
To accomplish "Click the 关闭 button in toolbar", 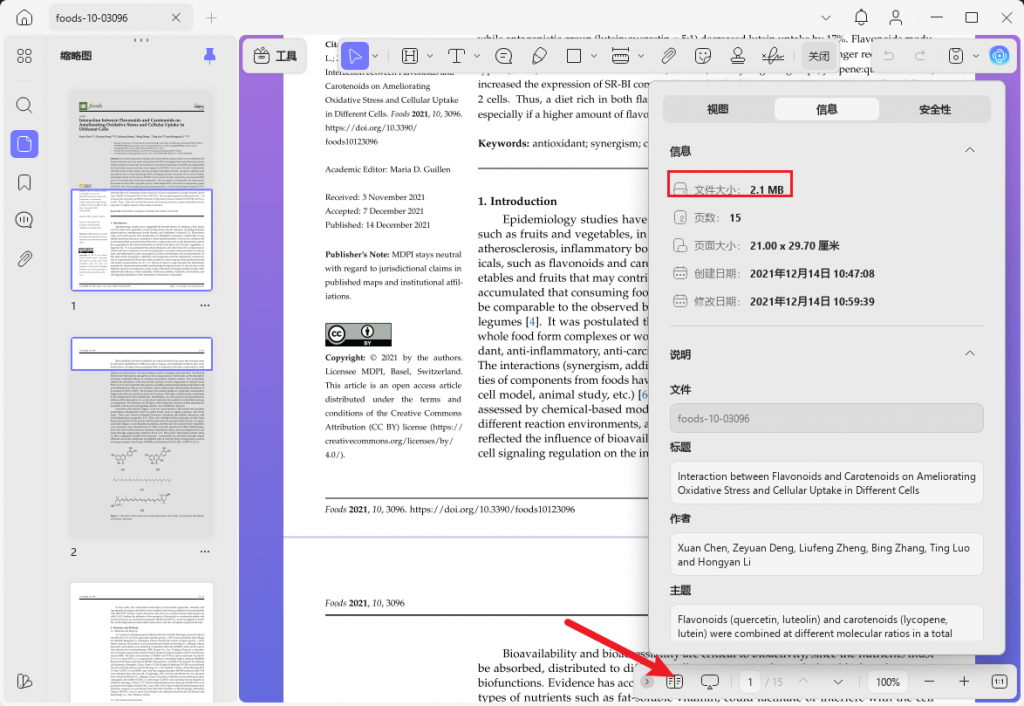I will [x=819, y=56].
